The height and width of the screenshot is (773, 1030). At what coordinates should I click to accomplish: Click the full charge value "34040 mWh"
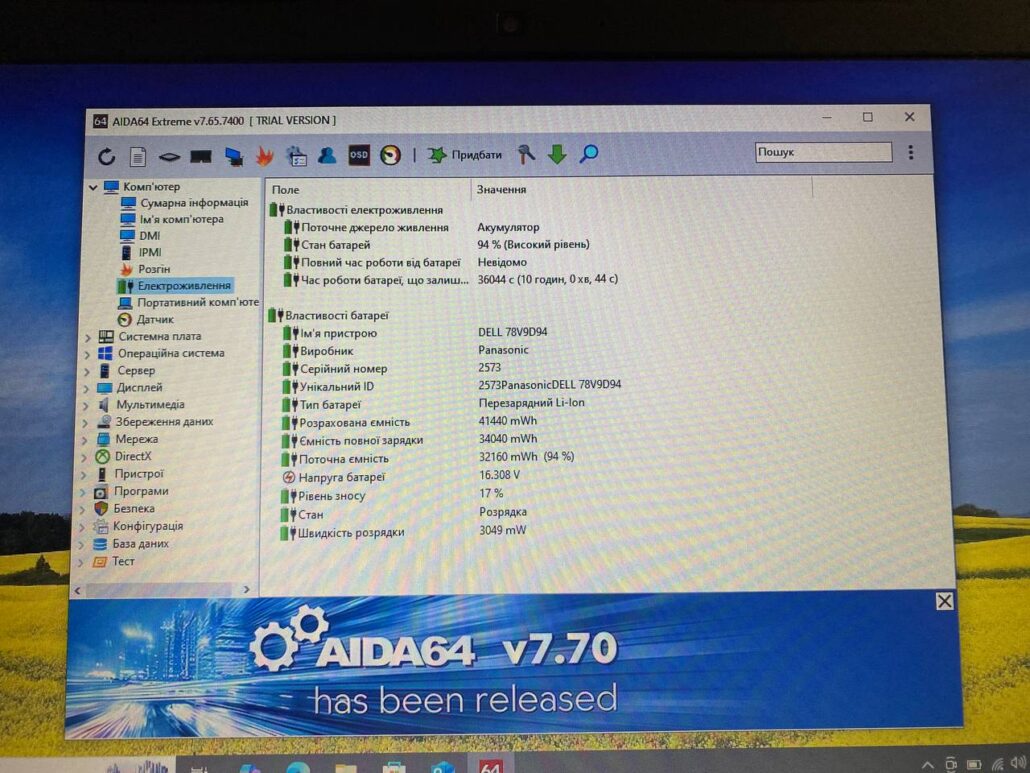pyautogui.click(x=508, y=439)
